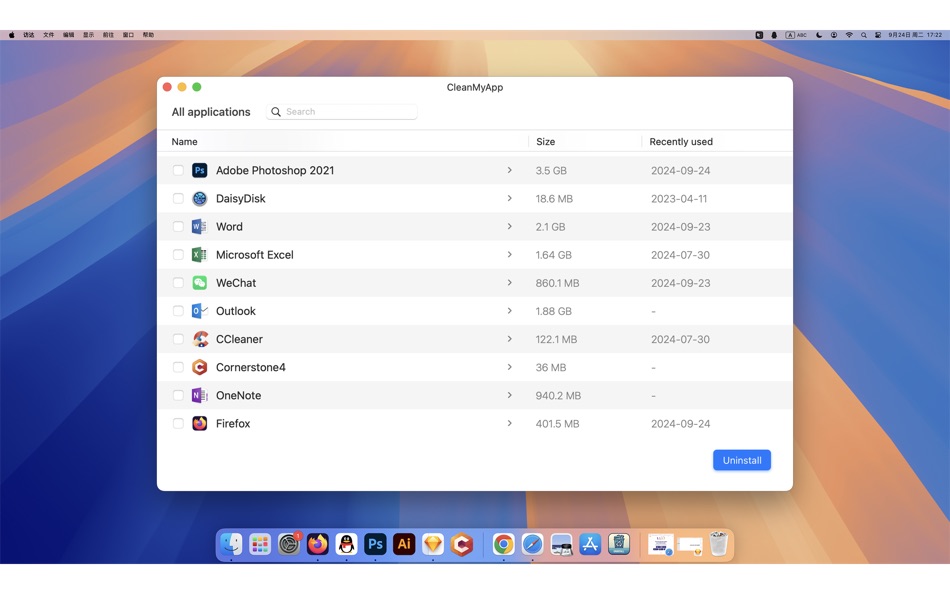
Task: Open App Store from the dock
Action: [590, 544]
